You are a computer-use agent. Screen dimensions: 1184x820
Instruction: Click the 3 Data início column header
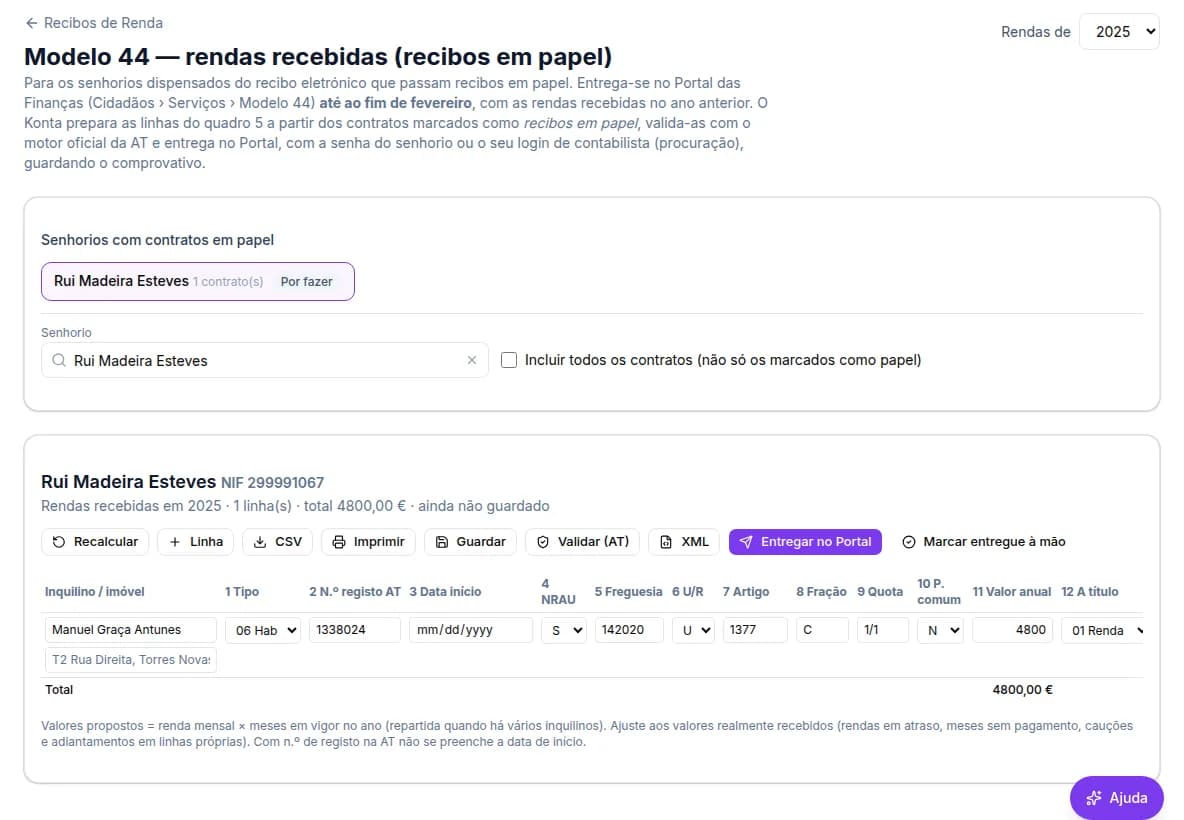pos(446,592)
